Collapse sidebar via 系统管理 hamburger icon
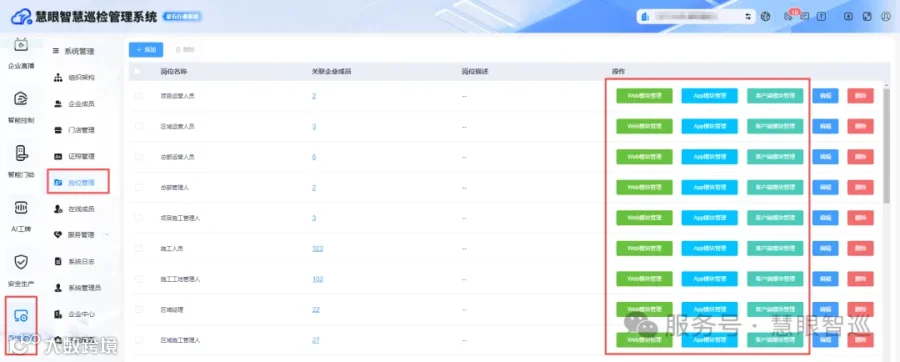This screenshot has width=900, height=362. (56, 52)
